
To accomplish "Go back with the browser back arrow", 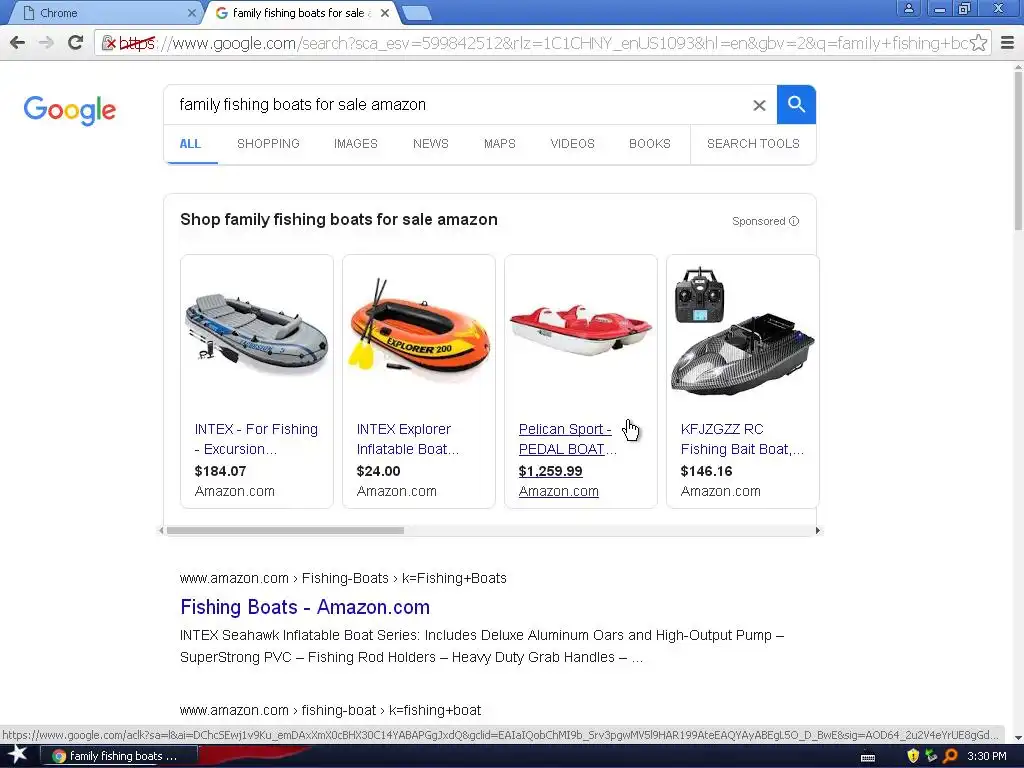I will tap(18, 43).
